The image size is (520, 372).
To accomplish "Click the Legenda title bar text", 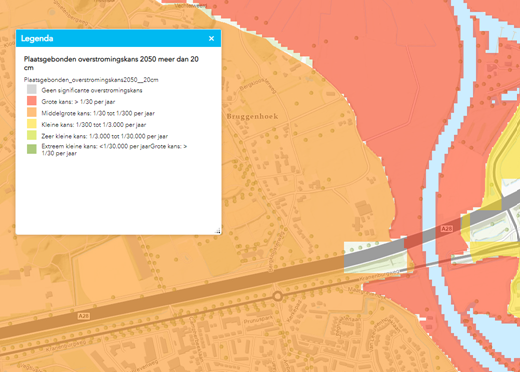I will click(37, 38).
